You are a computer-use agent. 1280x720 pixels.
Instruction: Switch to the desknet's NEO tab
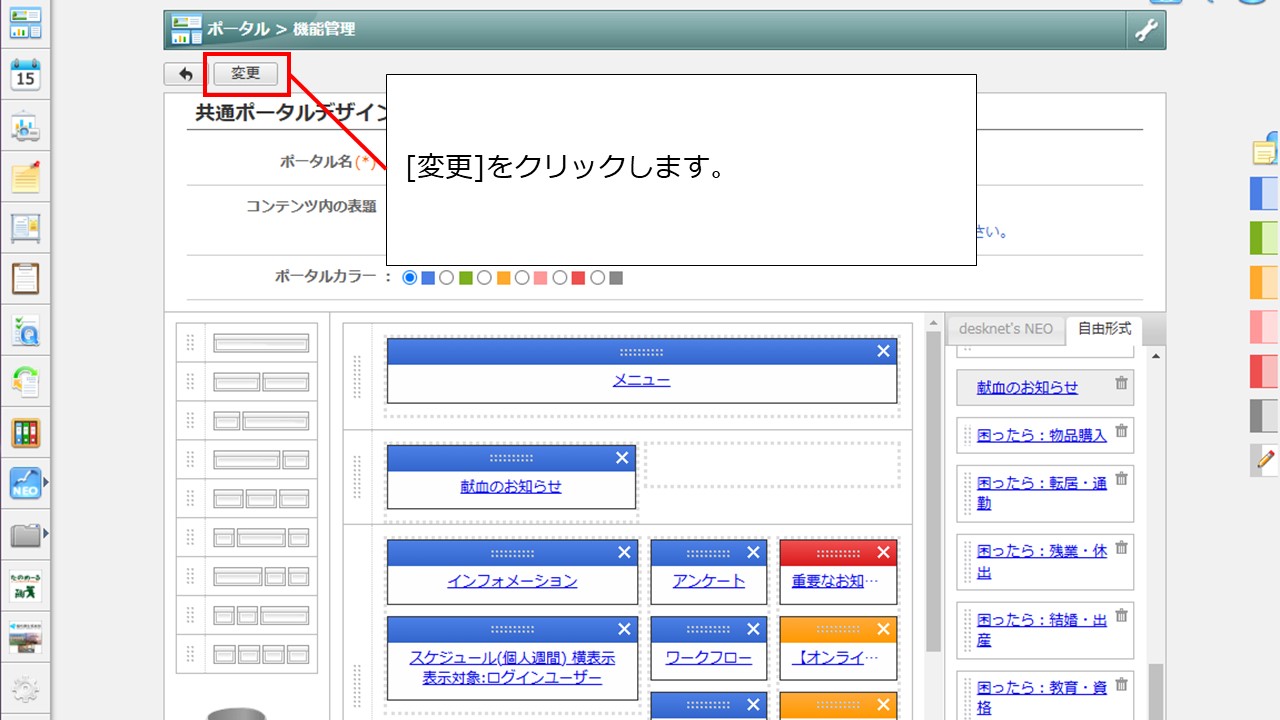(1005, 329)
